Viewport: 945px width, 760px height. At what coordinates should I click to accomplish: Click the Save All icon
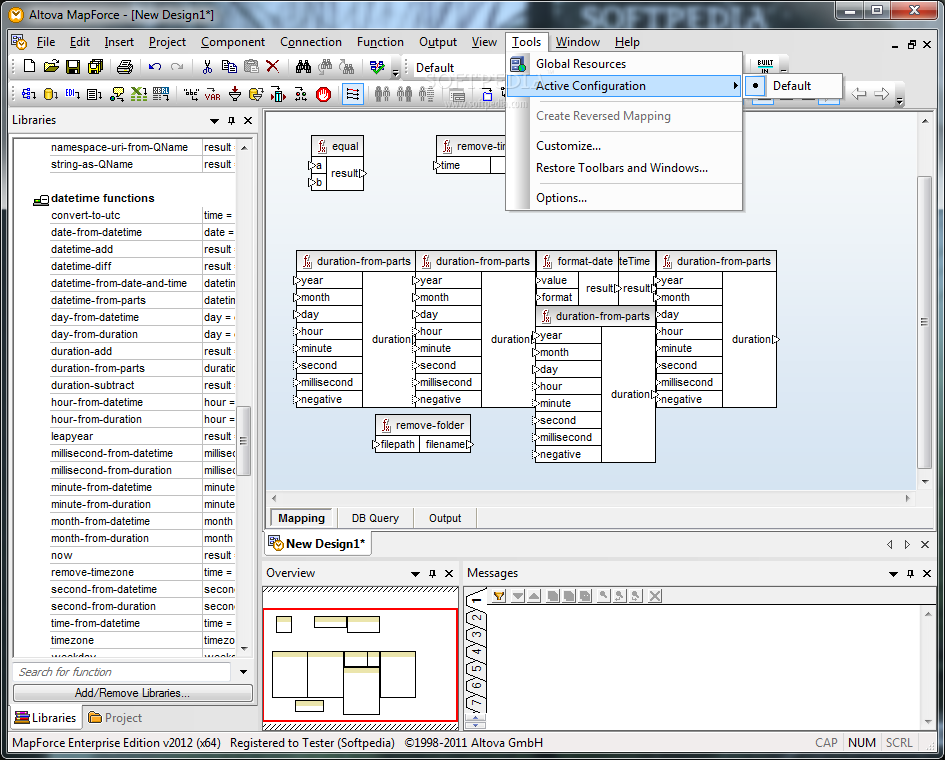[x=95, y=66]
